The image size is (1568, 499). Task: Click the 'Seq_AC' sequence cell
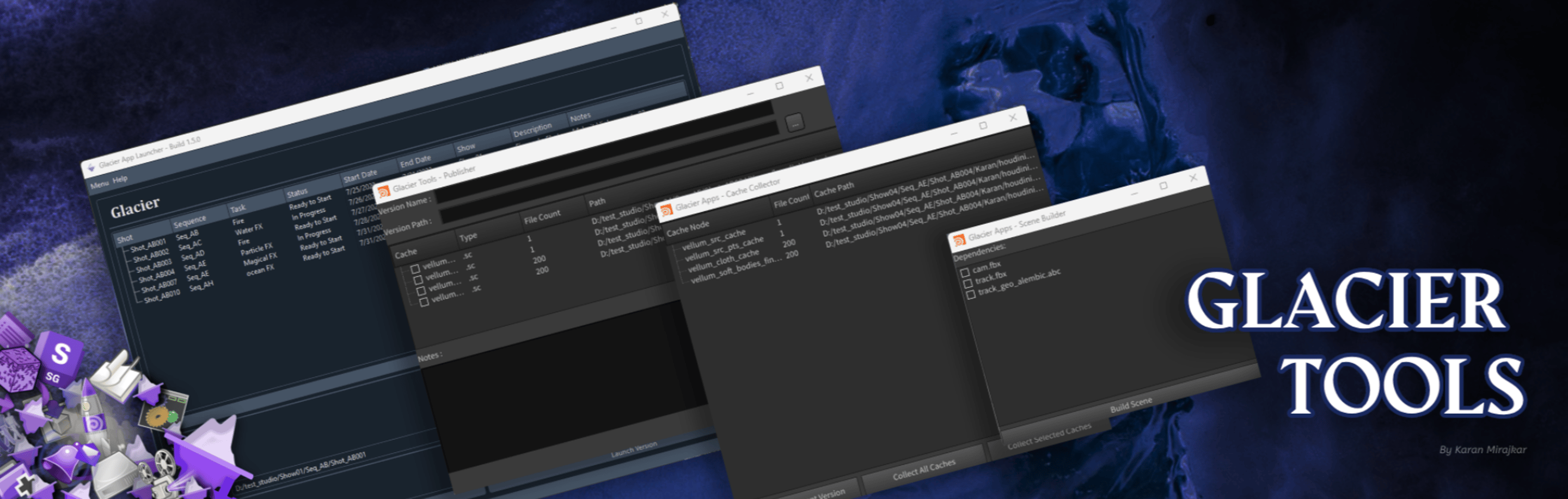(190, 245)
